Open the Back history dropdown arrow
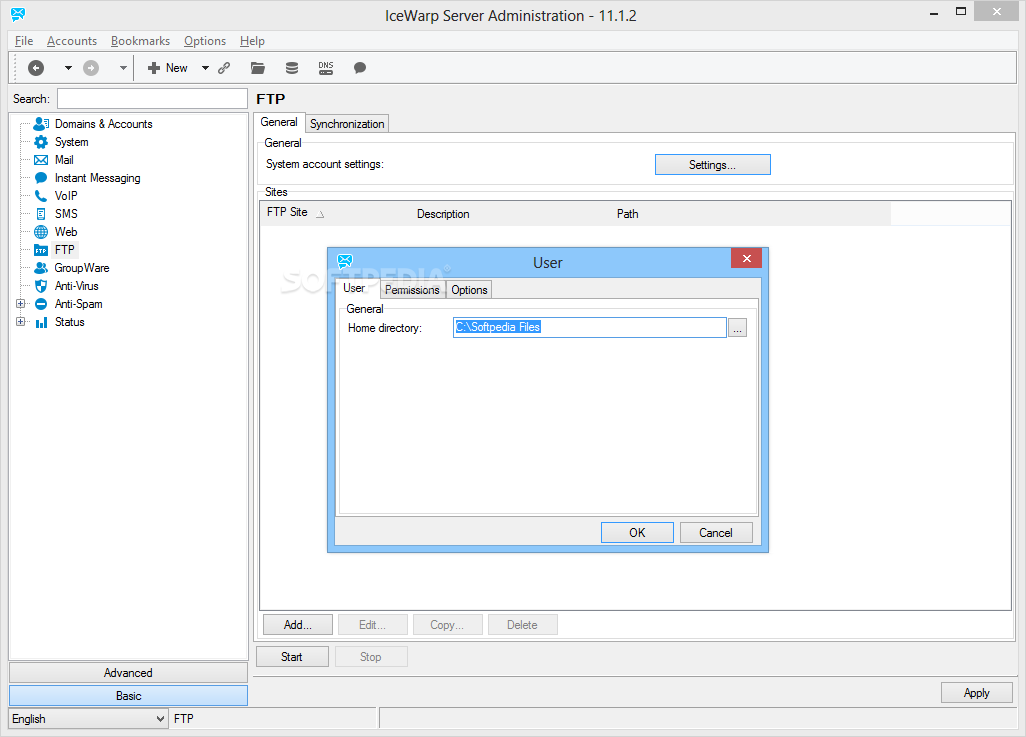Screen dimensions: 1026x737 coord(68,67)
